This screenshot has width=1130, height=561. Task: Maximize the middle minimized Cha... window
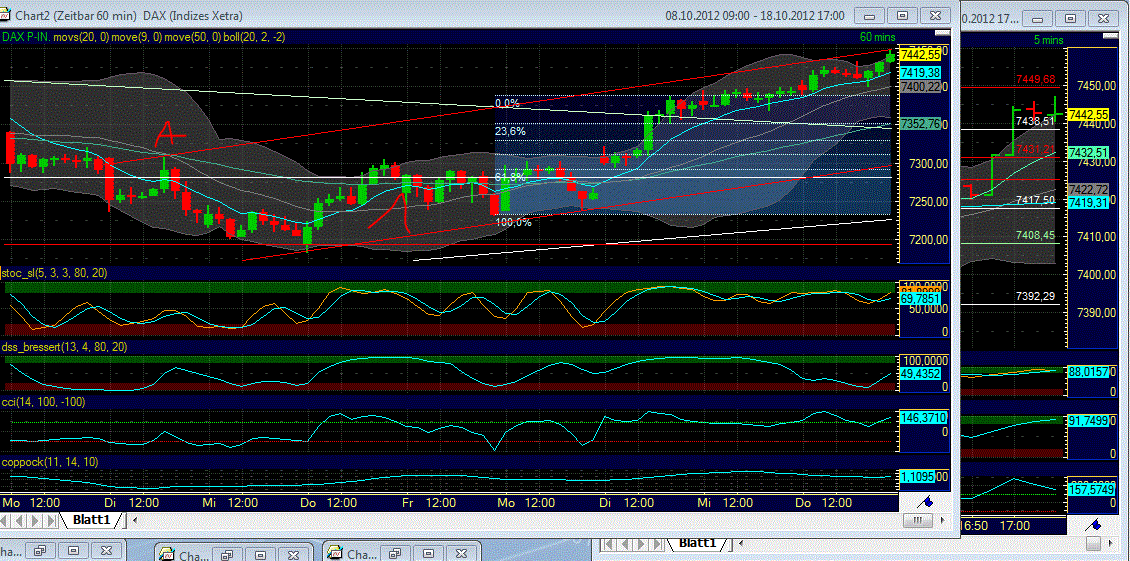260,555
